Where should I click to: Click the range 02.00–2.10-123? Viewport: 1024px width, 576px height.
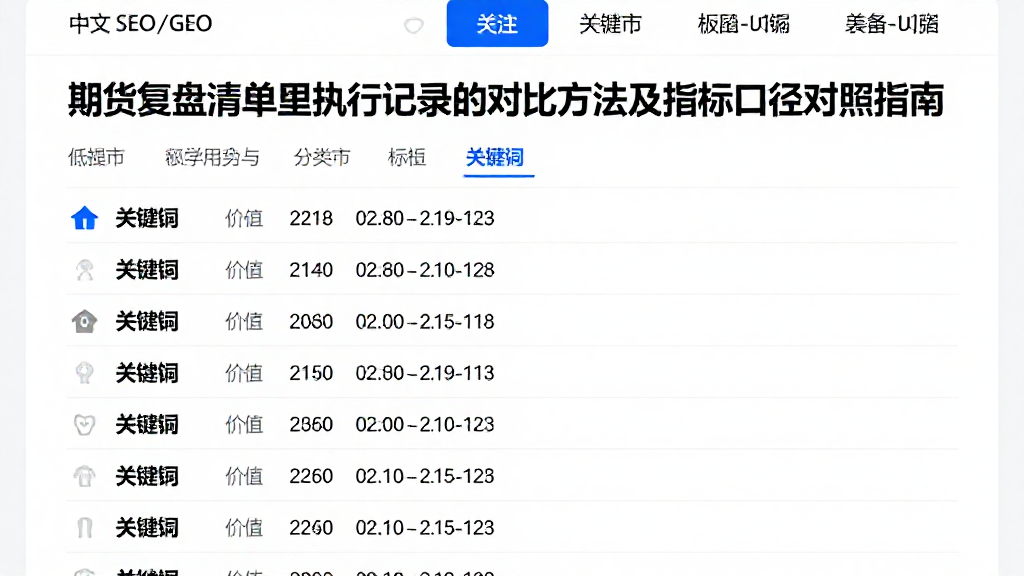pyautogui.click(x=424, y=424)
